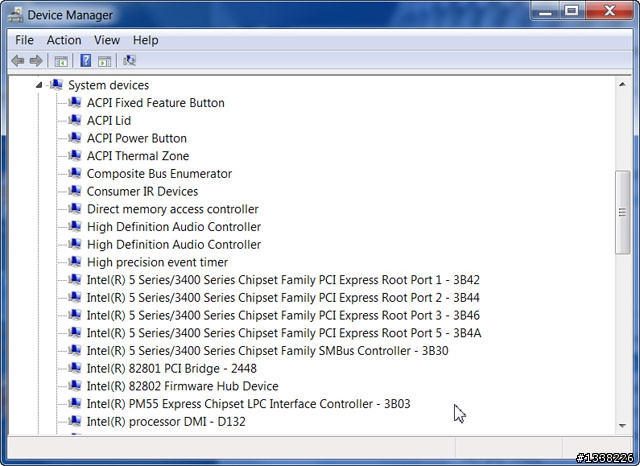Click the Forward arrow toolbar icon

point(36,61)
